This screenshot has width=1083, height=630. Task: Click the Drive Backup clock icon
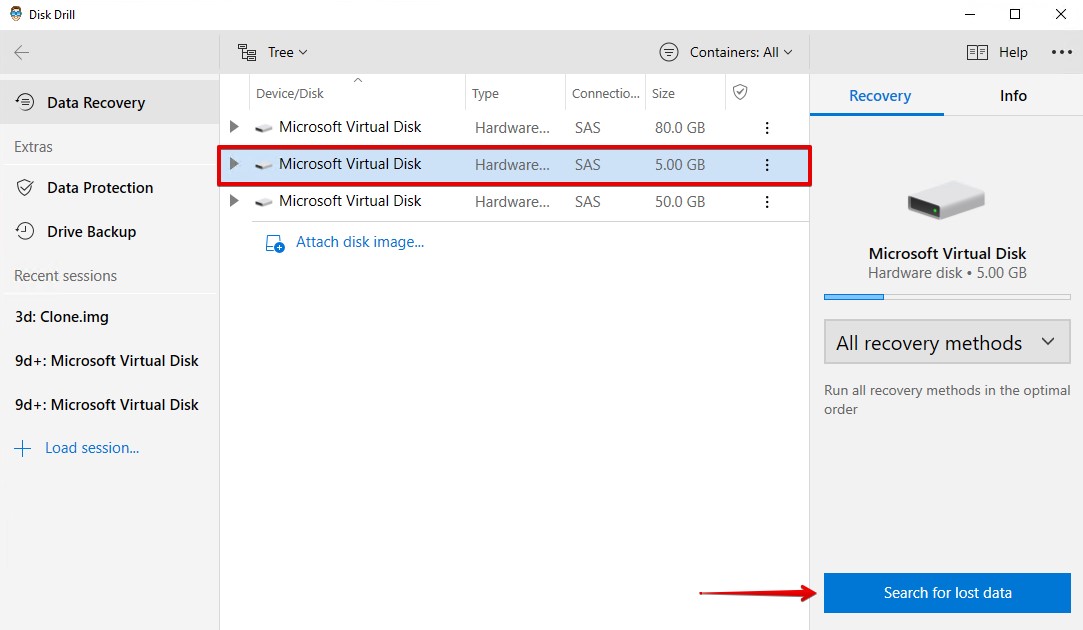click(25, 231)
